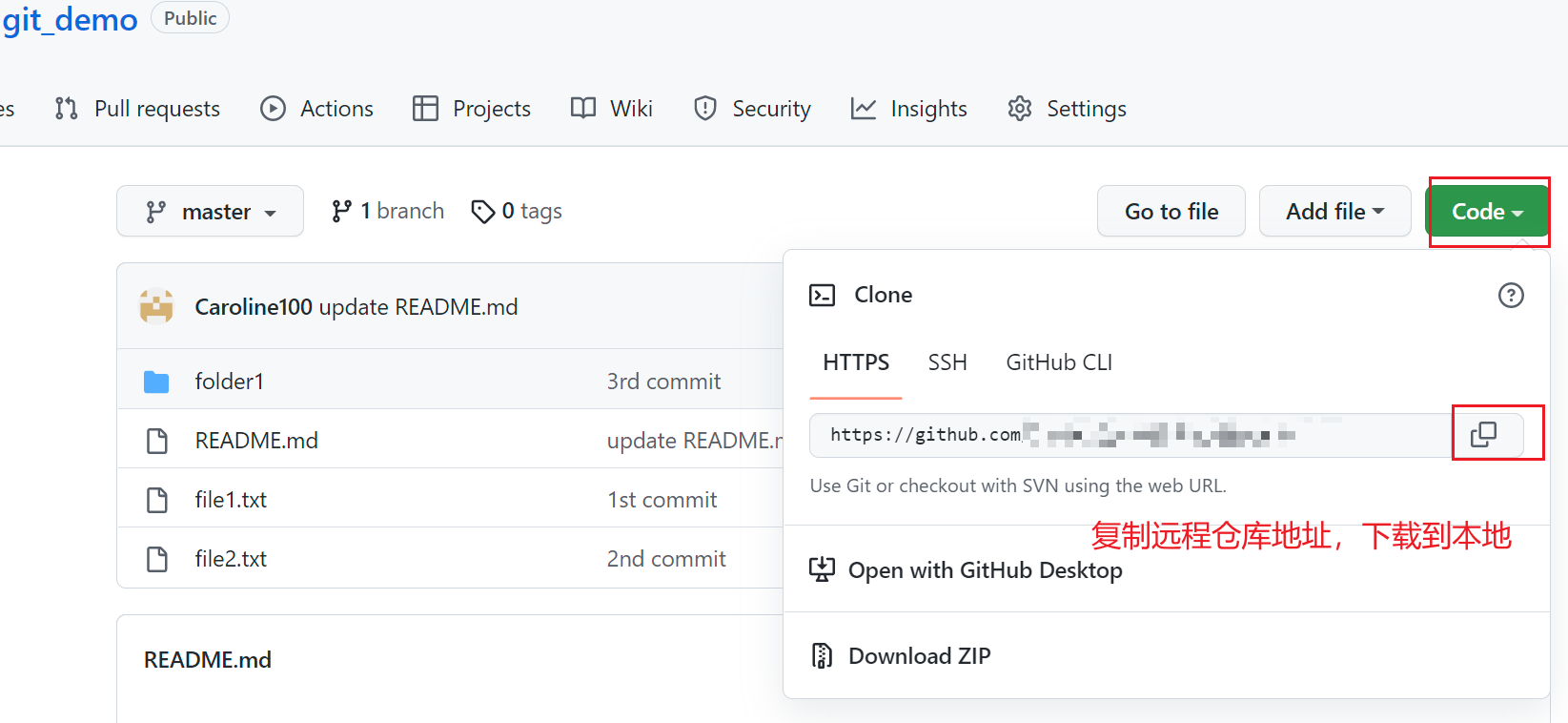Open the git_demo repository title link
1568x723 pixels.
tap(69, 19)
